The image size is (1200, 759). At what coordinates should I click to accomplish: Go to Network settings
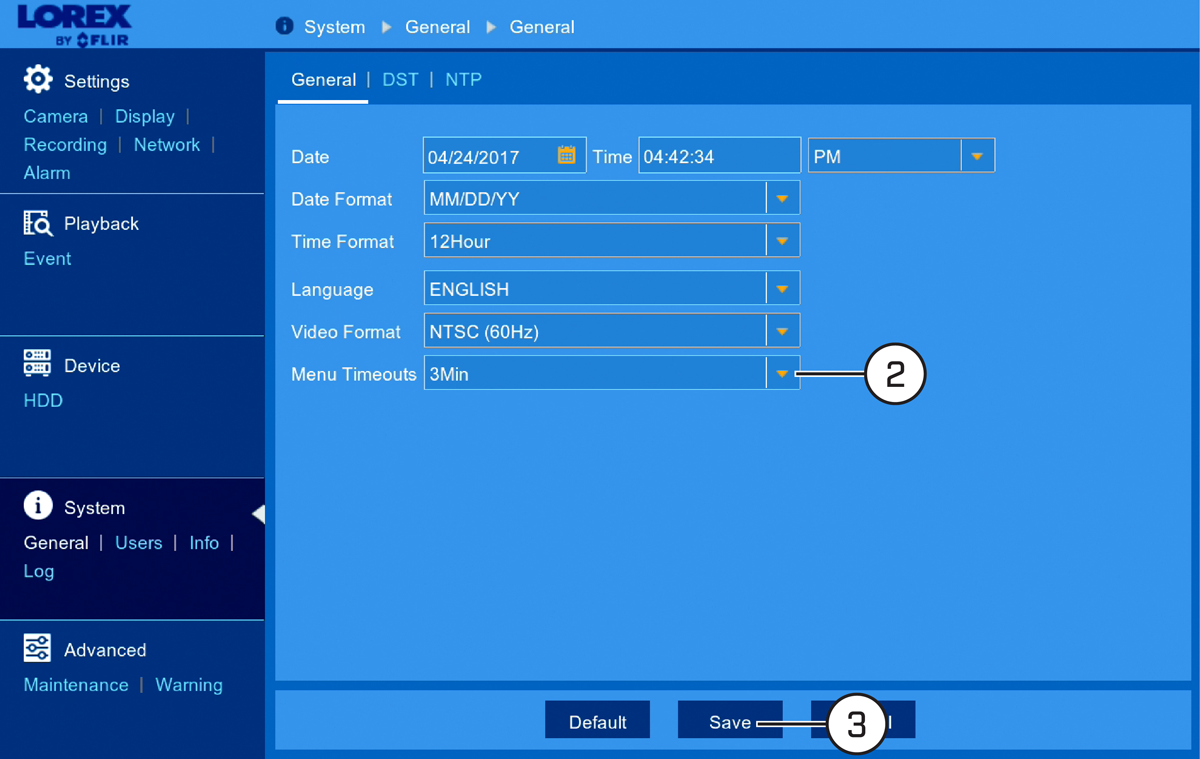click(x=167, y=144)
